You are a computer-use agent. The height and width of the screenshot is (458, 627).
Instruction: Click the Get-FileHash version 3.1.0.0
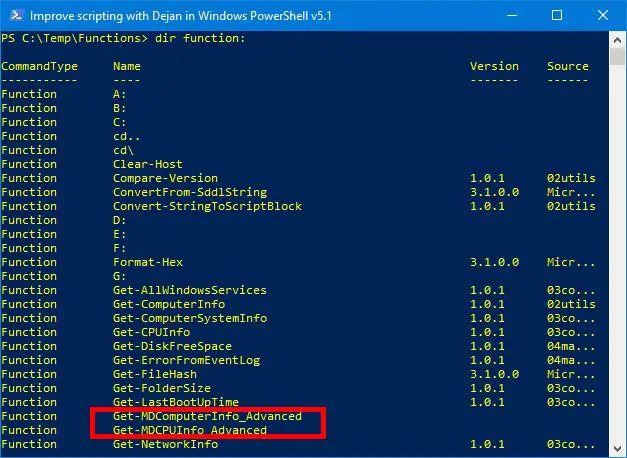pyautogui.click(x=494, y=374)
